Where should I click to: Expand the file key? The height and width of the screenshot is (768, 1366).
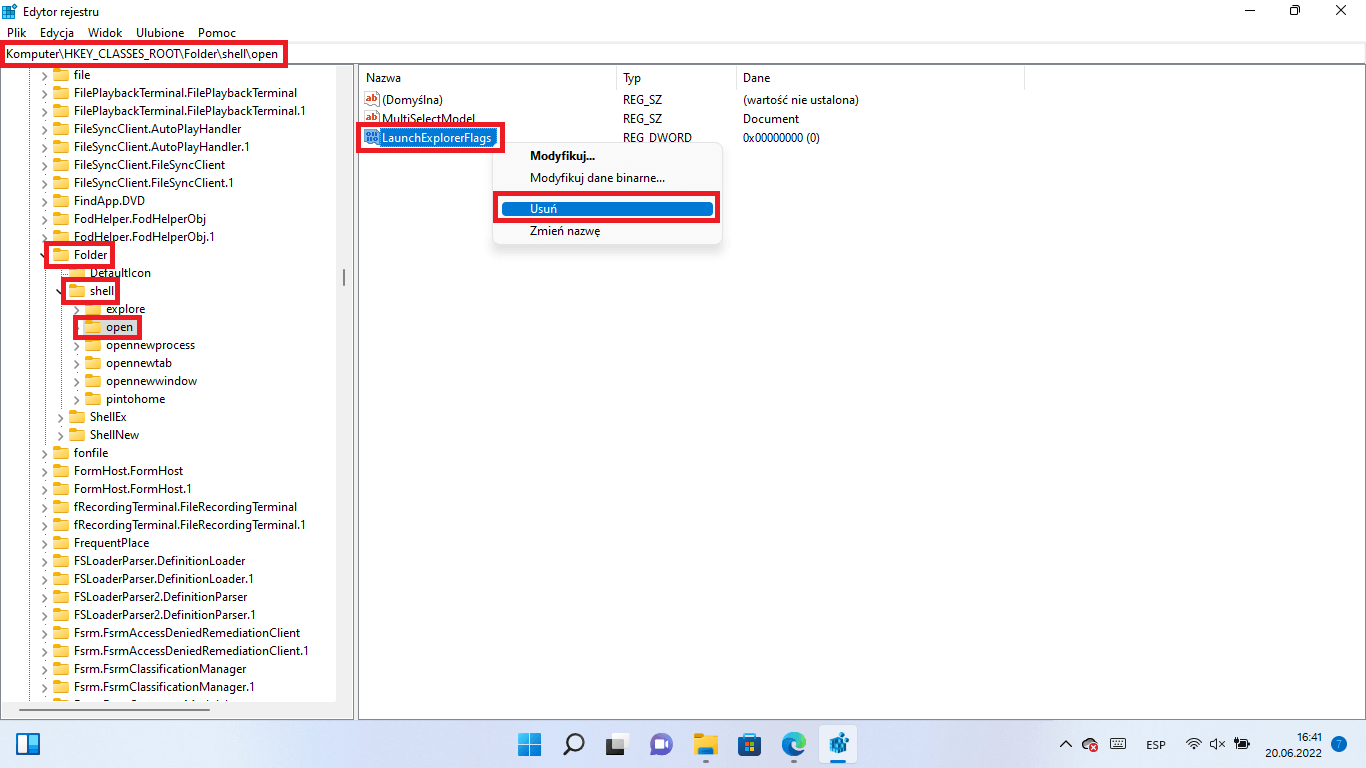[44, 75]
